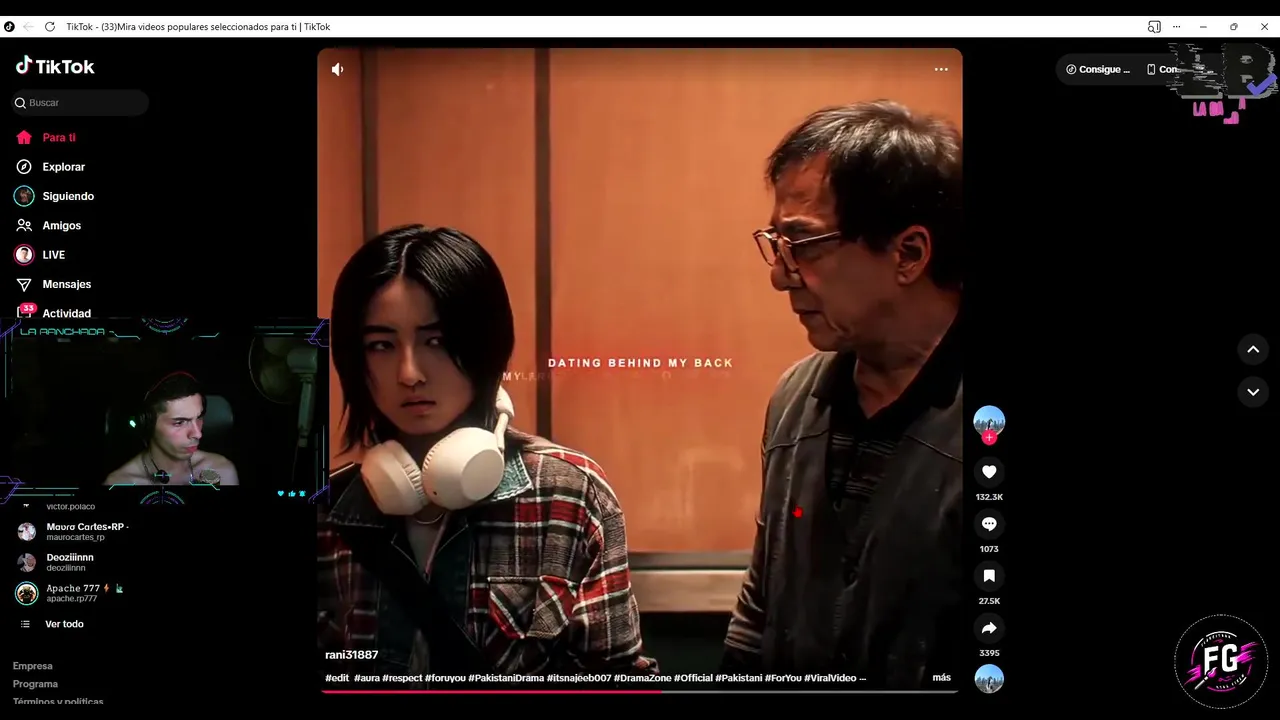Open the video three-dots options menu
The height and width of the screenshot is (720, 1280).
point(941,69)
